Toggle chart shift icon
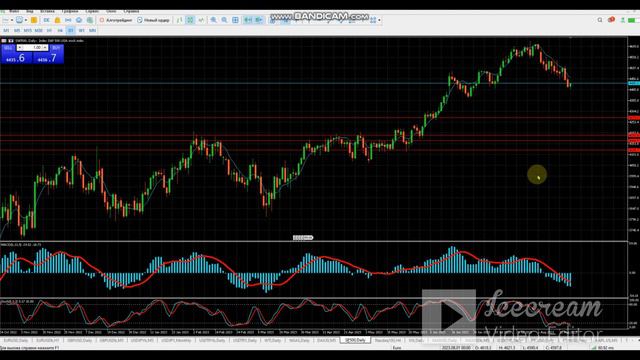Image resolution: width=640 pixels, height=360 pixels. (x=259, y=20)
